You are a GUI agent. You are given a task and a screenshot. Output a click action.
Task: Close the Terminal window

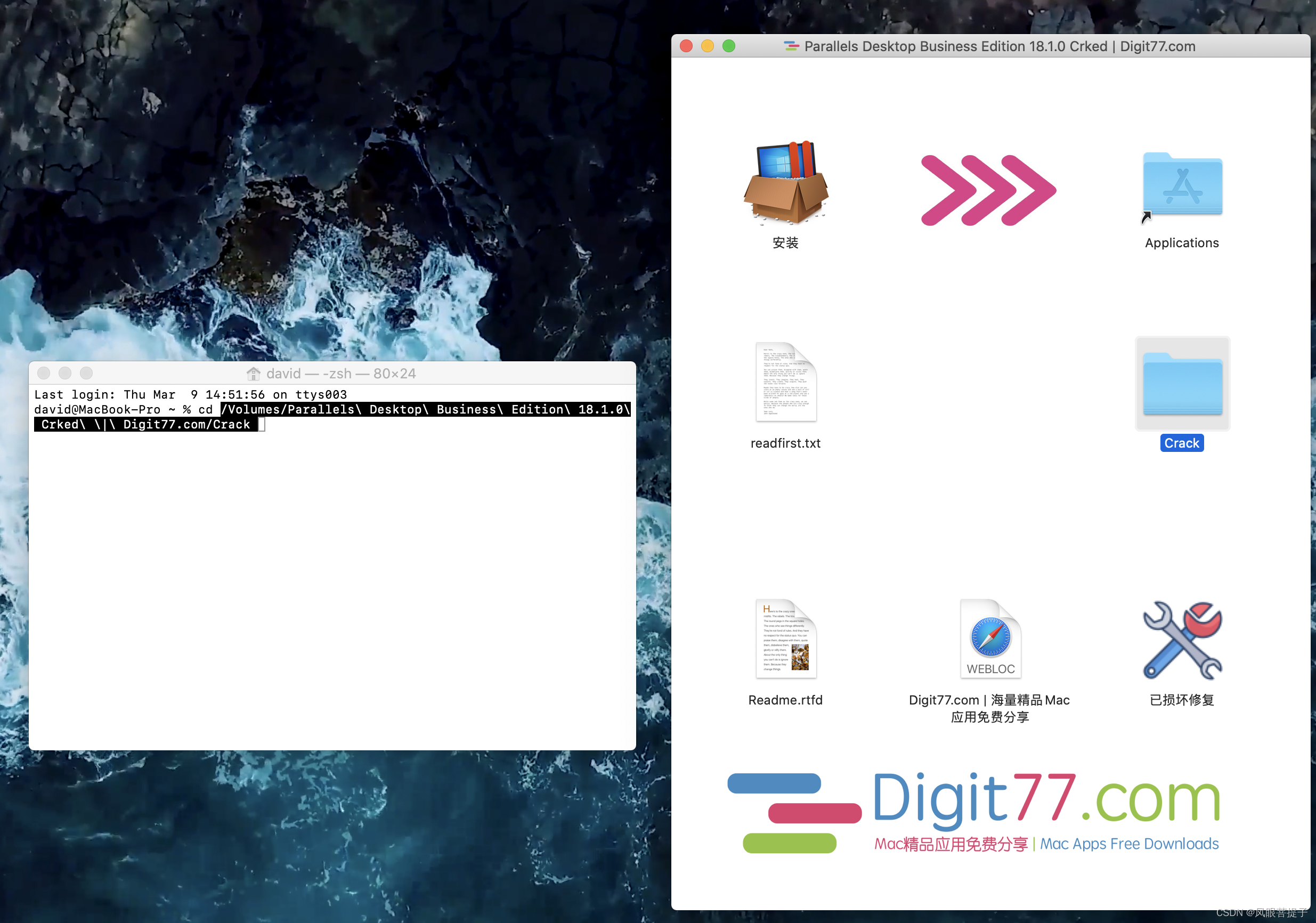[x=44, y=373]
